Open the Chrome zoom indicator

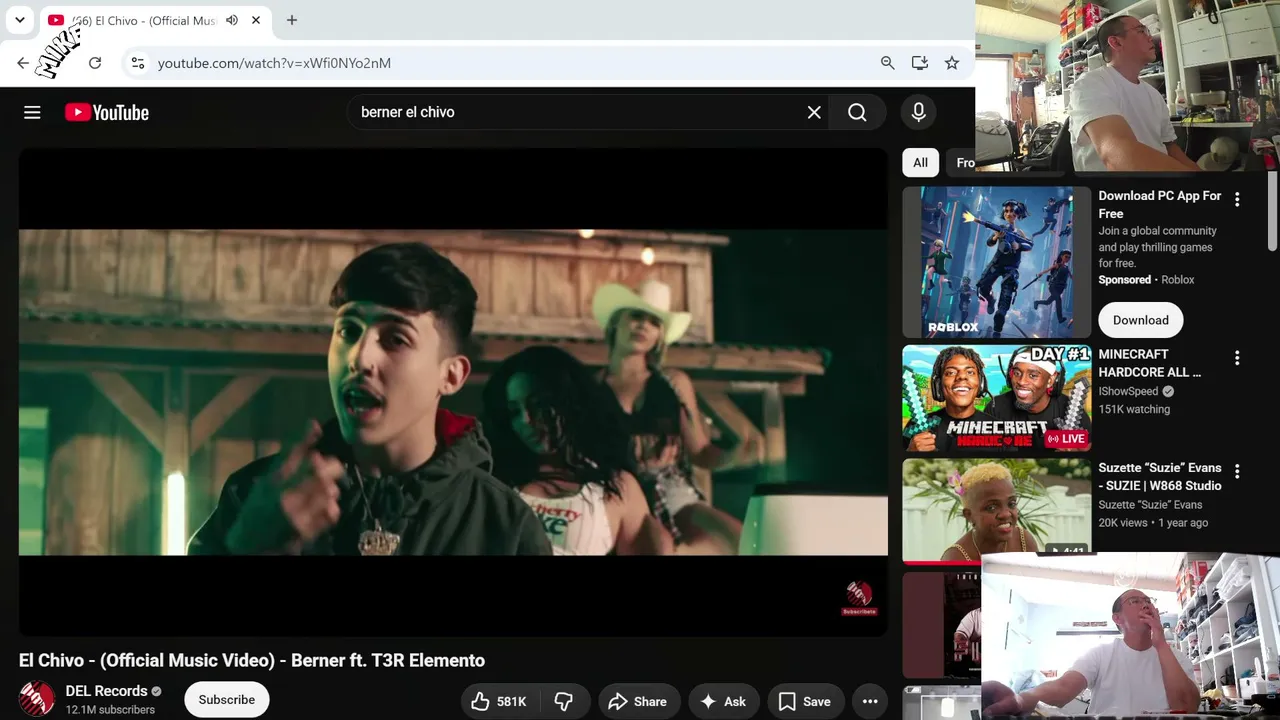[887, 63]
